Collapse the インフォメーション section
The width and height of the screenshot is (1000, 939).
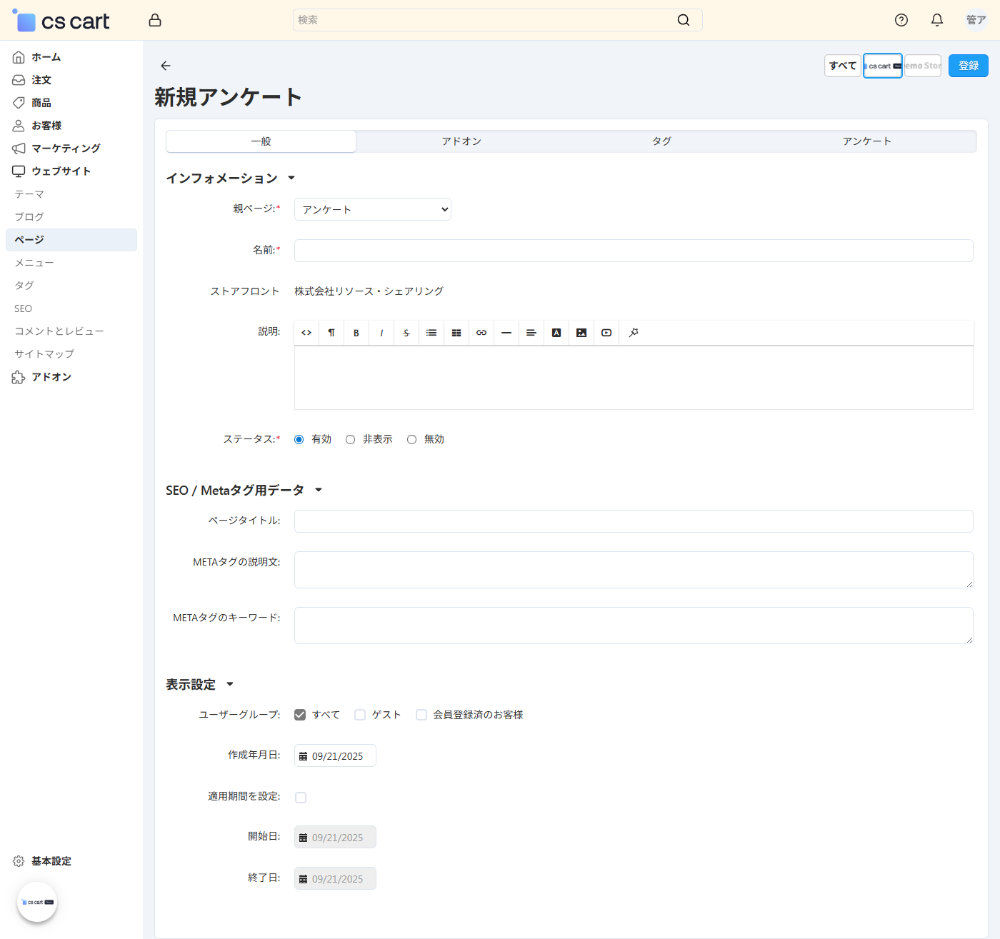click(x=291, y=178)
